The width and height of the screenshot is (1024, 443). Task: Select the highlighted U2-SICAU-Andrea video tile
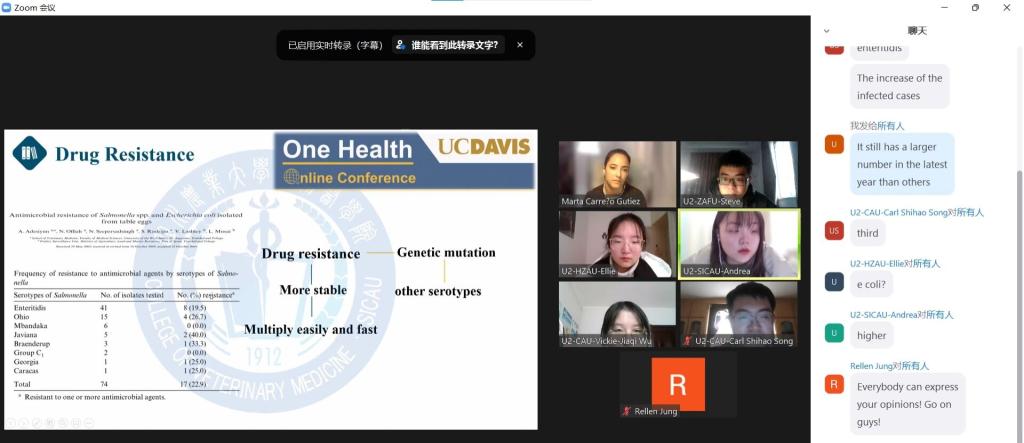(739, 243)
